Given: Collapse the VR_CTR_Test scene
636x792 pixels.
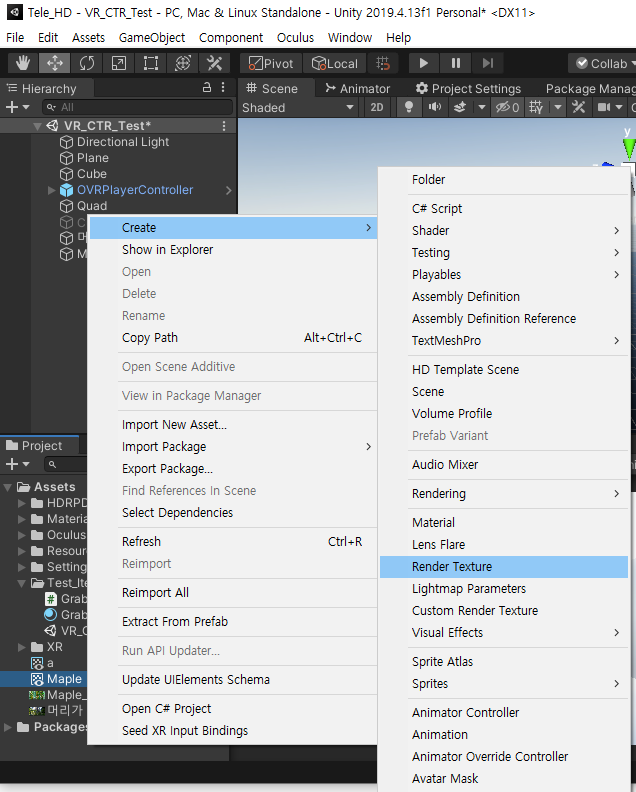Looking at the screenshot, I should click(x=37, y=126).
